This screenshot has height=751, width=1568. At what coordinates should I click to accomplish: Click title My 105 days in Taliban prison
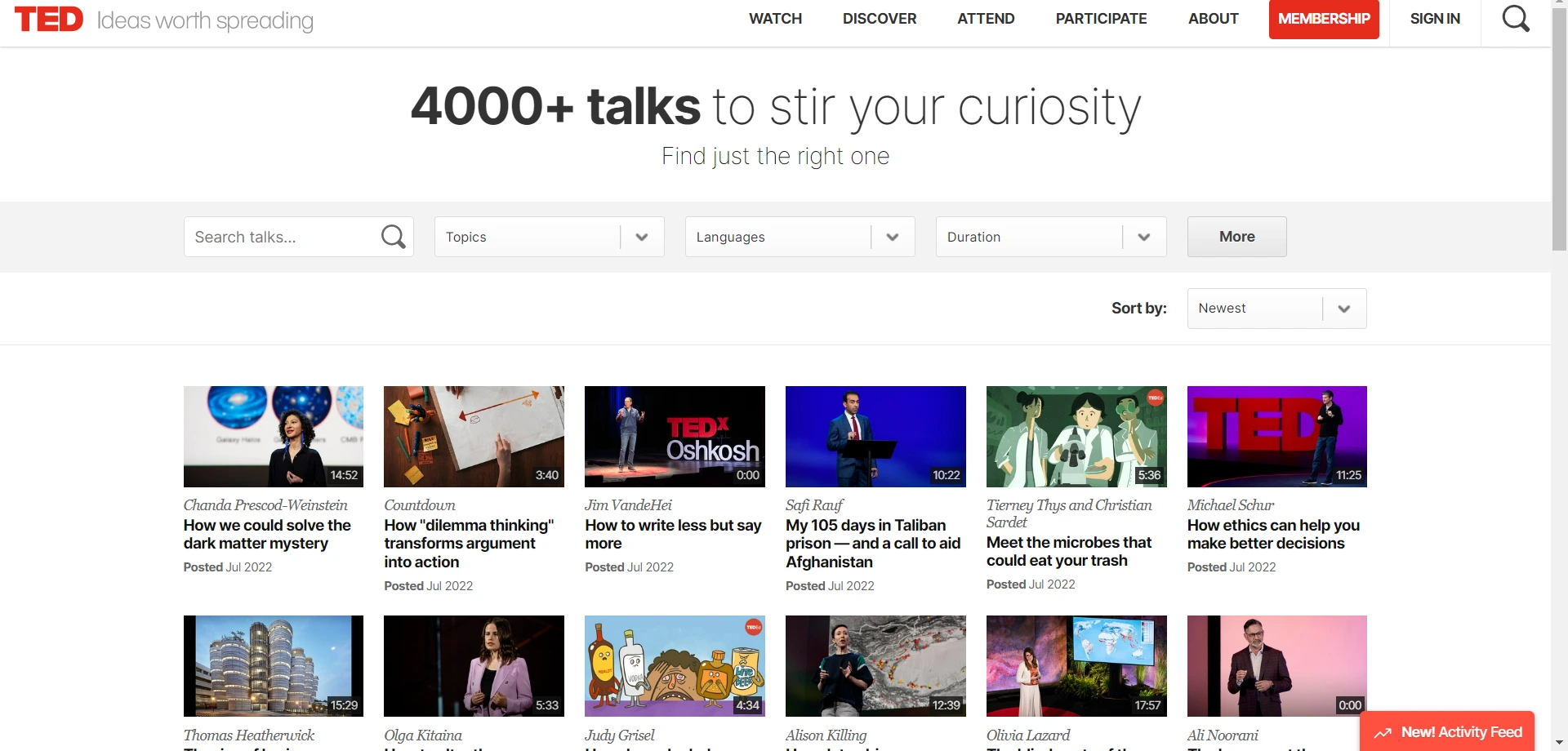pos(873,544)
